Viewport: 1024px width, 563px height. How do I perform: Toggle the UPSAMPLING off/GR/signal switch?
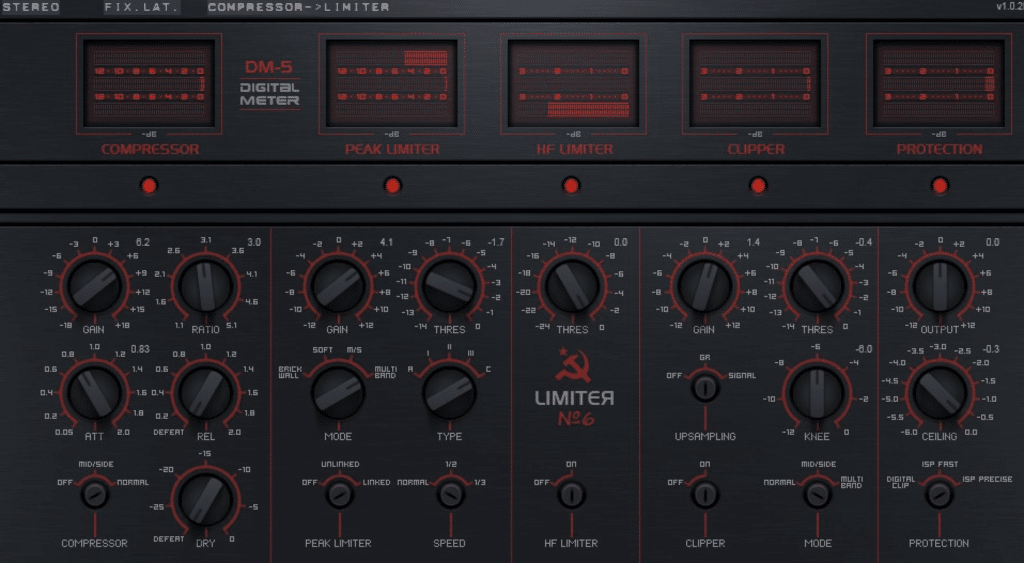click(x=705, y=387)
